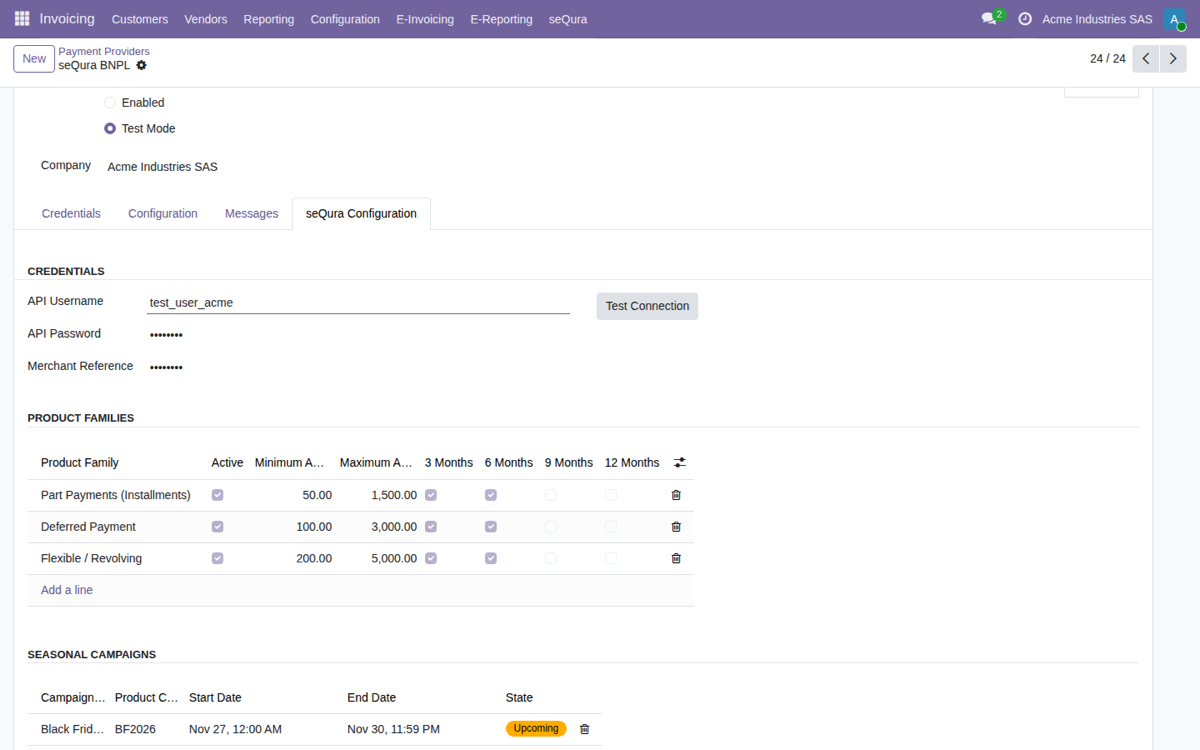This screenshot has width=1200, height=750.
Task: Edit the API Password field
Action: pyautogui.click(x=358, y=335)
